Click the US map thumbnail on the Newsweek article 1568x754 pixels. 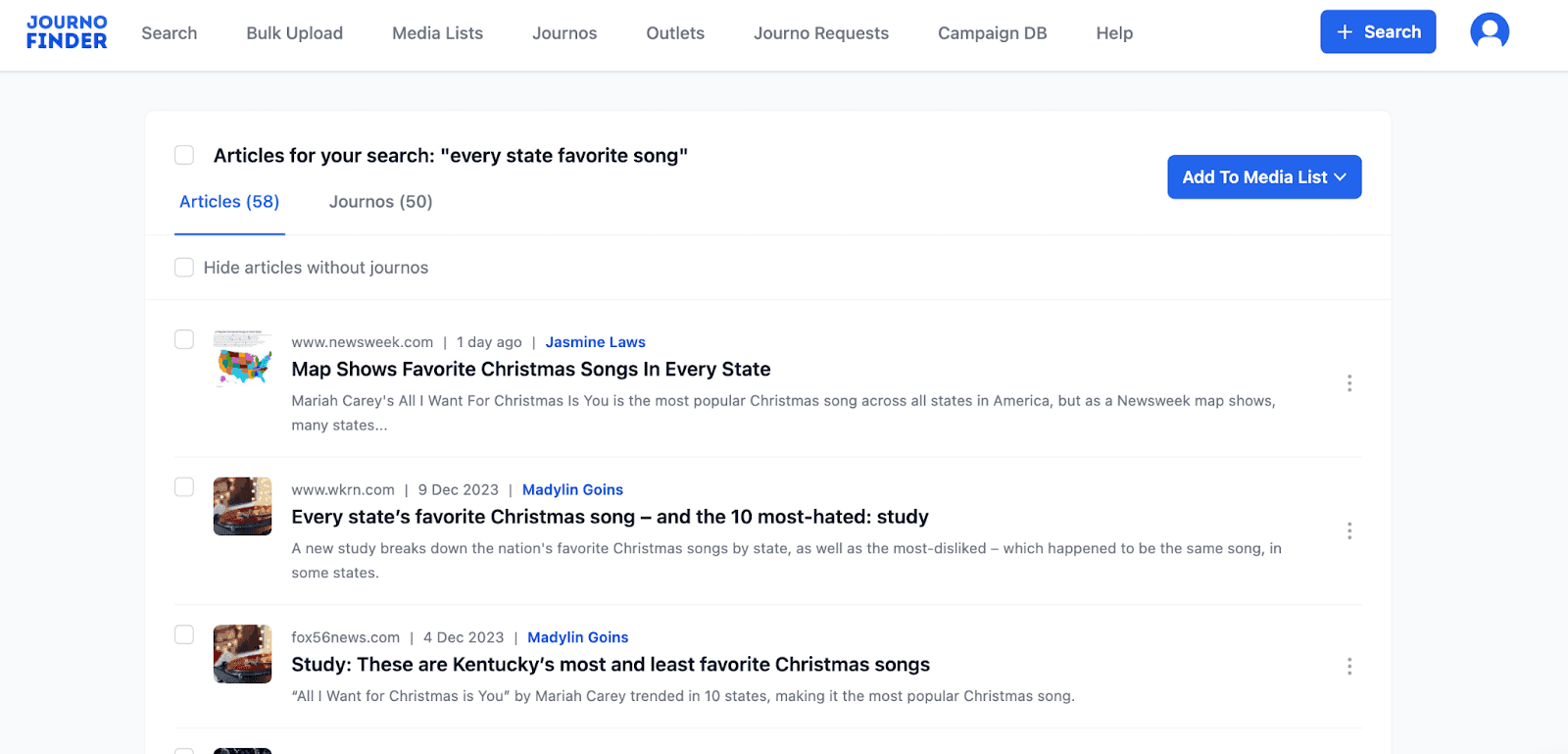click(x=242, y=359)
